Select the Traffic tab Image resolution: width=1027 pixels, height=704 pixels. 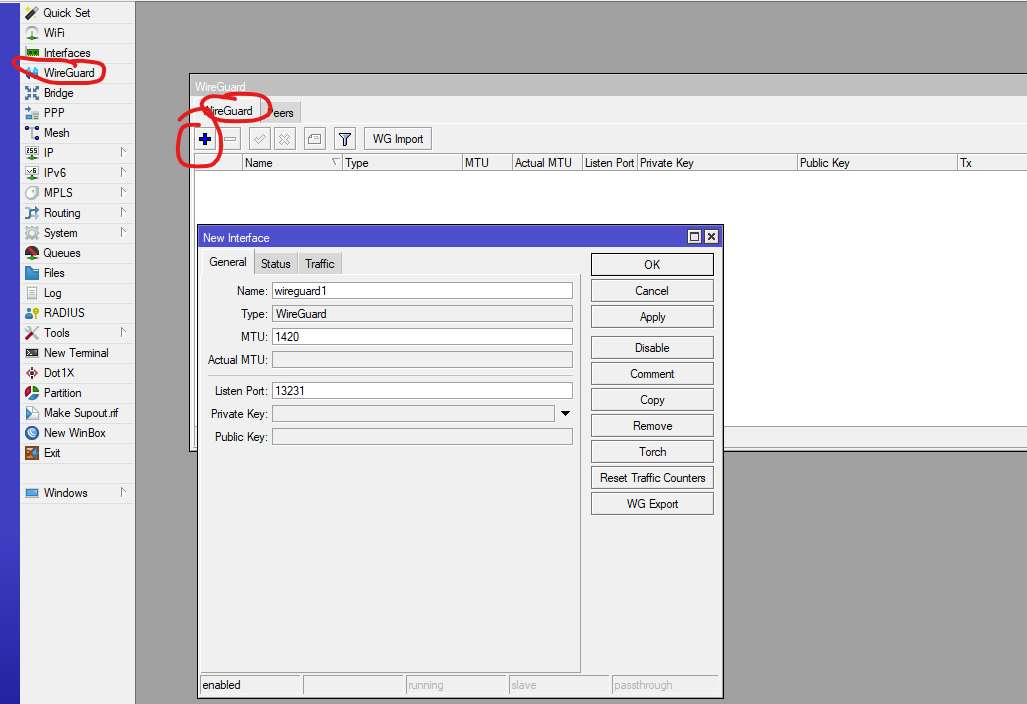pos(320,264)
